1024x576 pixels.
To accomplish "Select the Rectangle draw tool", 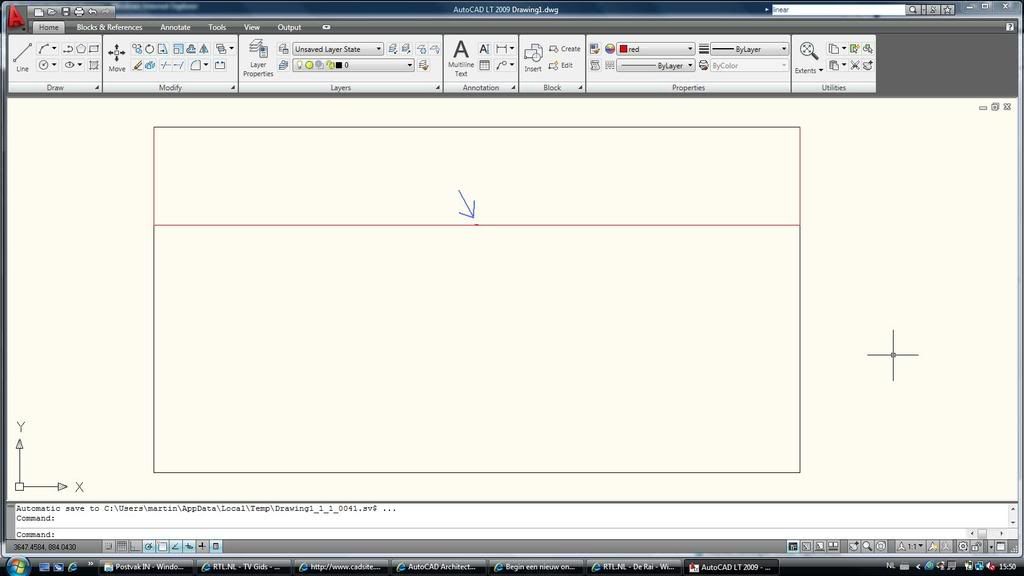I will point(94,49).
